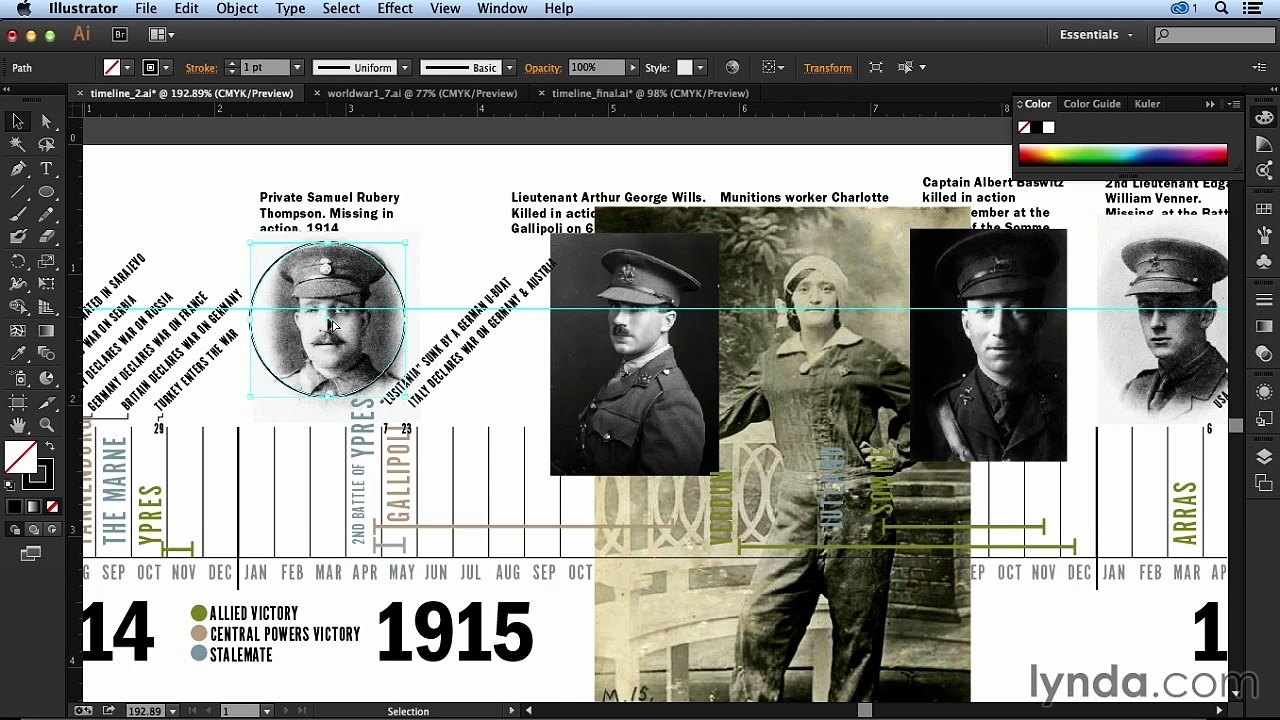1280x720 pixels.
Task: Set paint mode to Gradient
Action: pos(33,507)
